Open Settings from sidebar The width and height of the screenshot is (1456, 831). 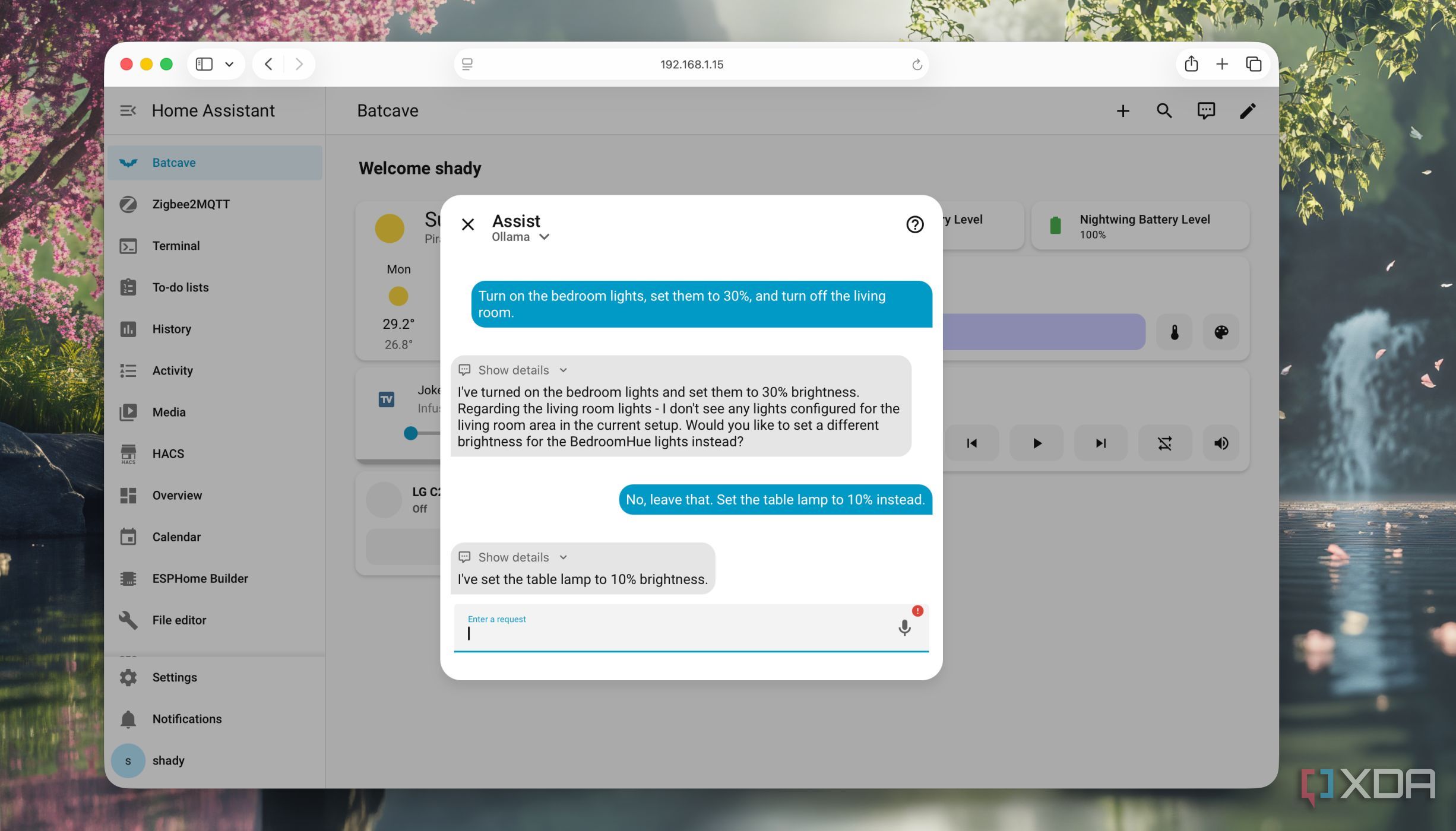[x=215, y=677]
